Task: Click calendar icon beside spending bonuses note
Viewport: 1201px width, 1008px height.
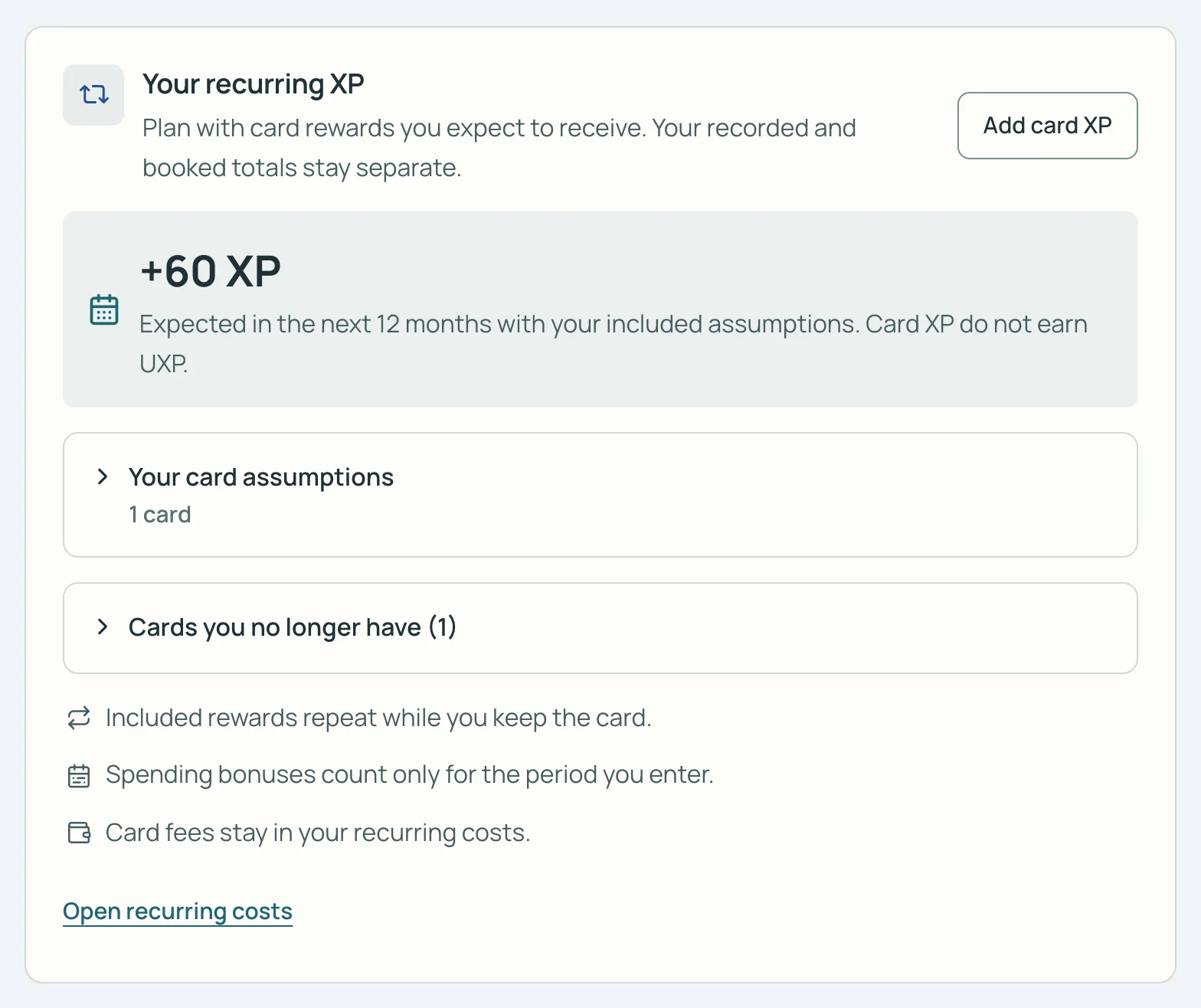Action: pos(79,775)
